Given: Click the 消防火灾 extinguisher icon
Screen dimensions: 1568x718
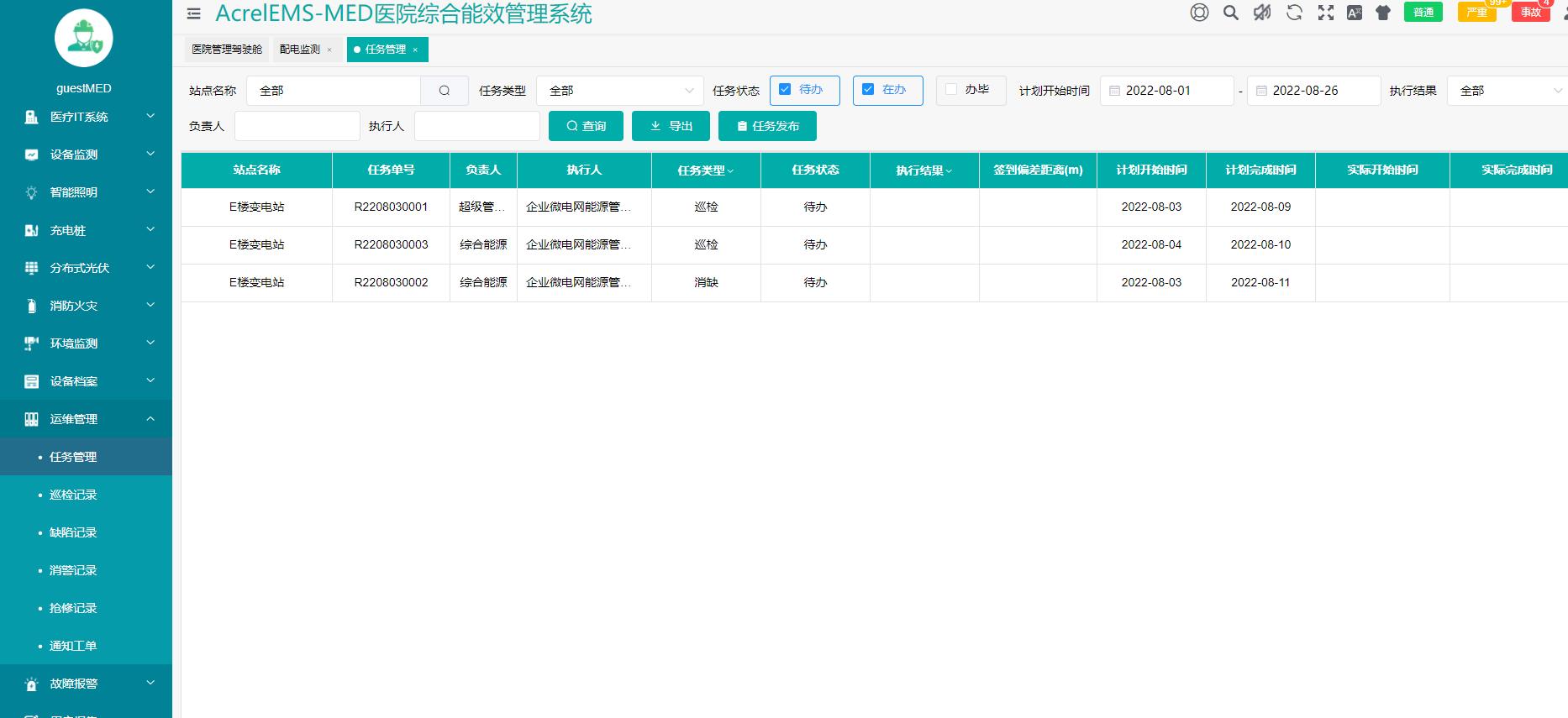Looking at the screenshot, I should [x=31, y=306].
